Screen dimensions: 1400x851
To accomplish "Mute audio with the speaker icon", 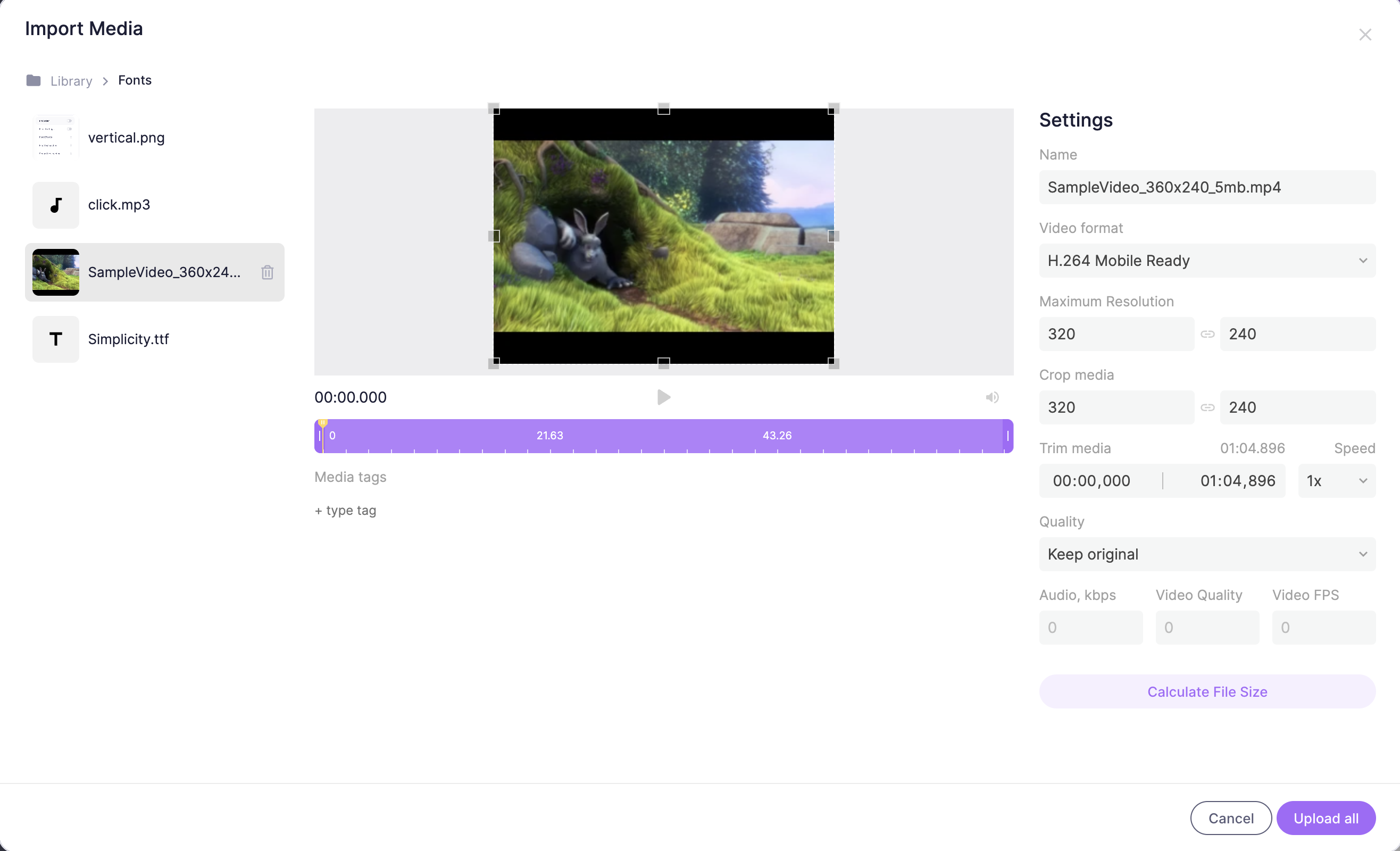I will coord(992,397).
